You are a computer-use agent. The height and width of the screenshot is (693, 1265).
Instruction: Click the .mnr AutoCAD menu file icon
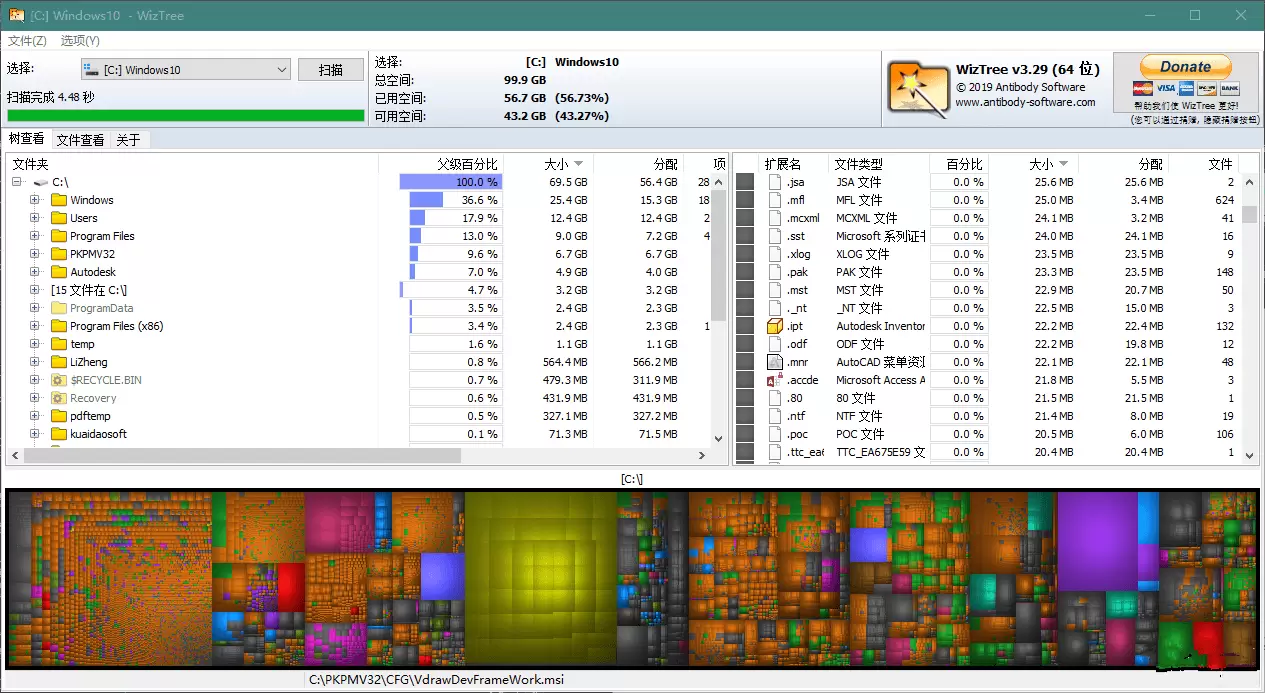pyautogui.click(x=774, y=362)
